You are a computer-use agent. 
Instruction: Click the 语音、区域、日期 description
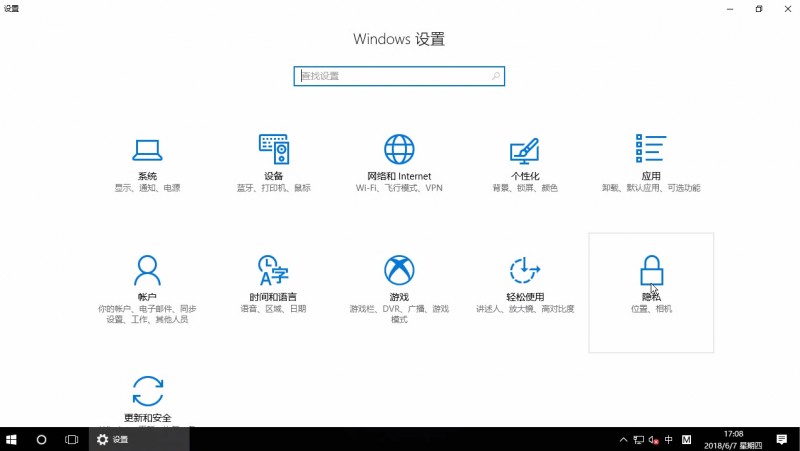tap(273, 309)
